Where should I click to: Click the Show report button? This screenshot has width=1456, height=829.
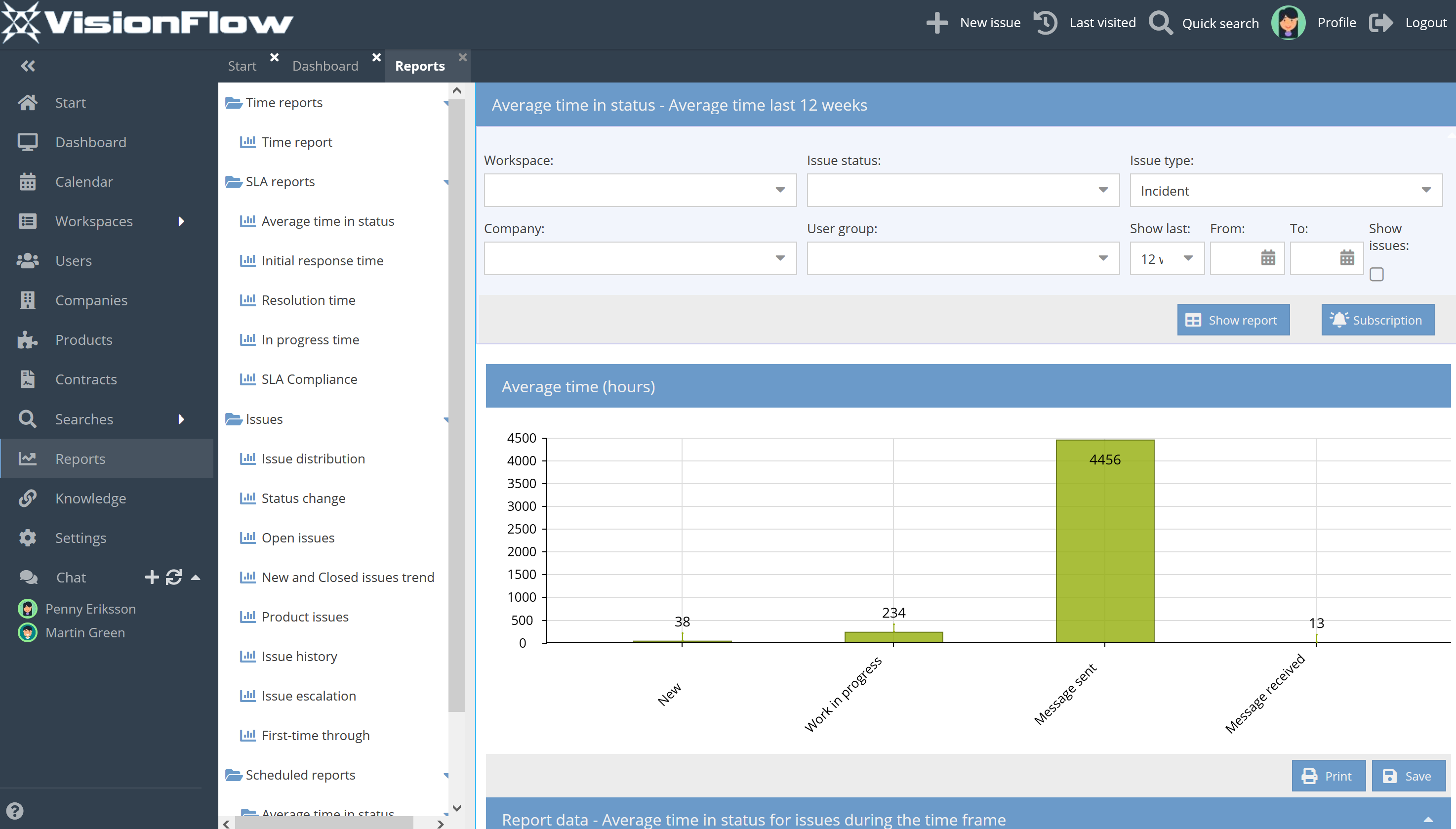point(1233,320)
